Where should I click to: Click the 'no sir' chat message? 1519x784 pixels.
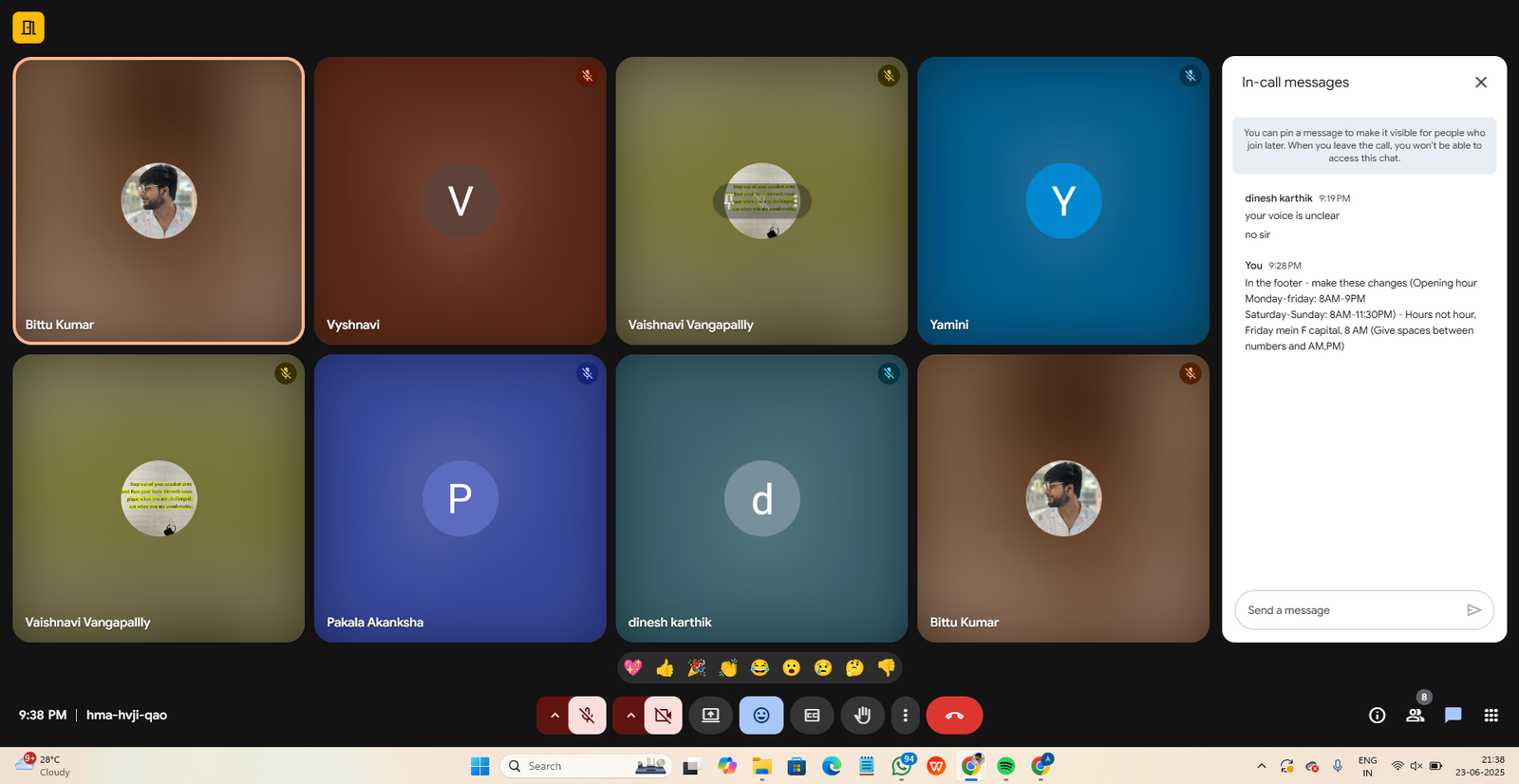(1257, 234)
